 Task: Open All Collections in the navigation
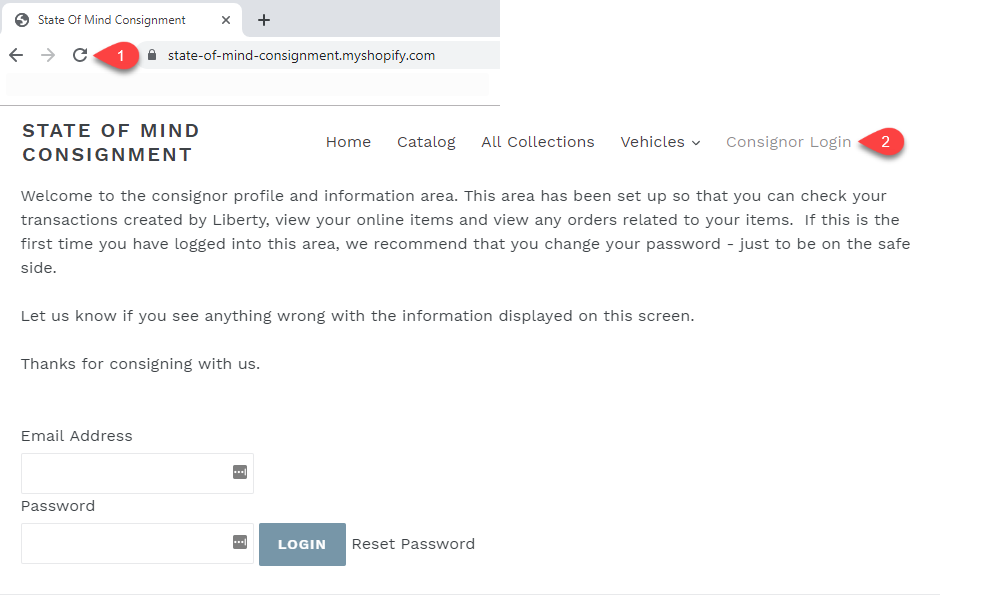[538, 142]
